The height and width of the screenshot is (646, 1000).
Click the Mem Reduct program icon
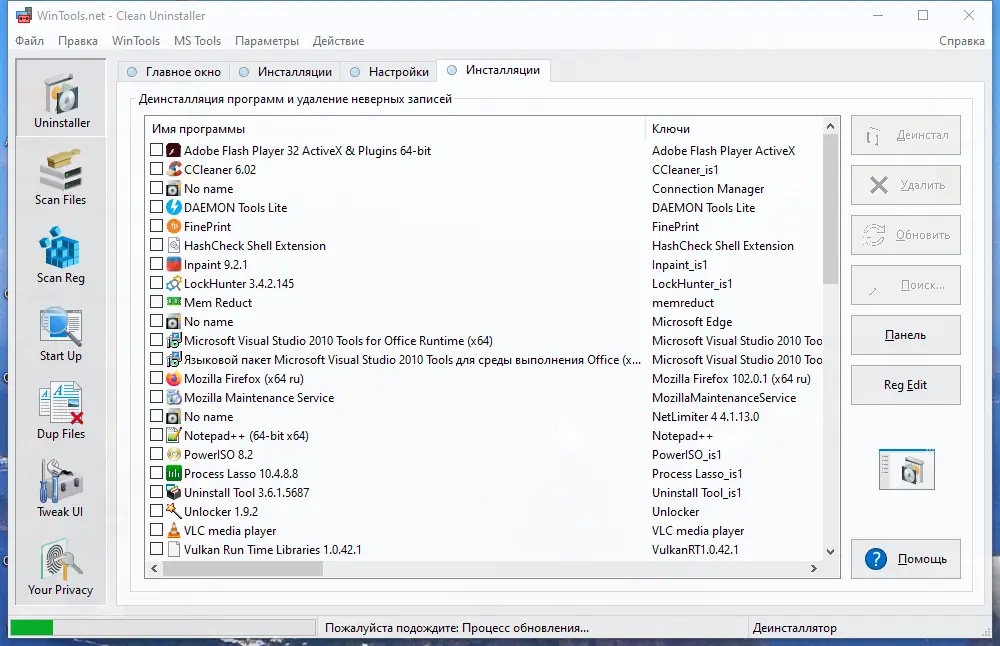173,302
